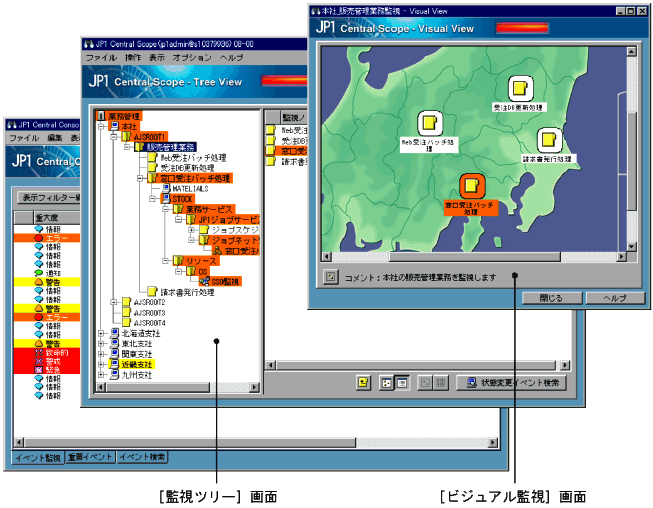Viewport: 653px width, 508px height.
Task: Switch to イベント検索 tab
Action: pos(142,457)
